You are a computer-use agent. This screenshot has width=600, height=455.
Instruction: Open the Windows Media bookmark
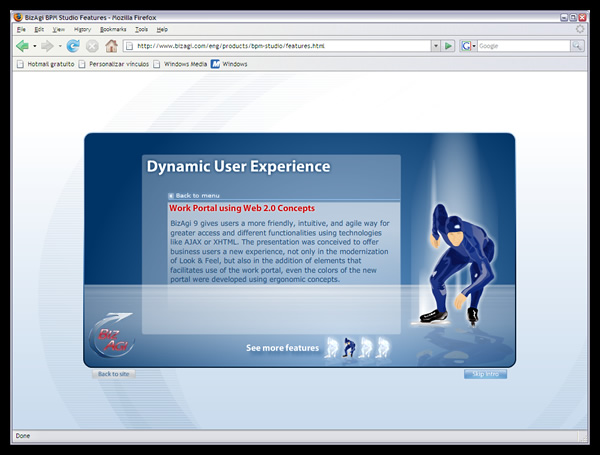pyautogui.click(x=185, y=64)
